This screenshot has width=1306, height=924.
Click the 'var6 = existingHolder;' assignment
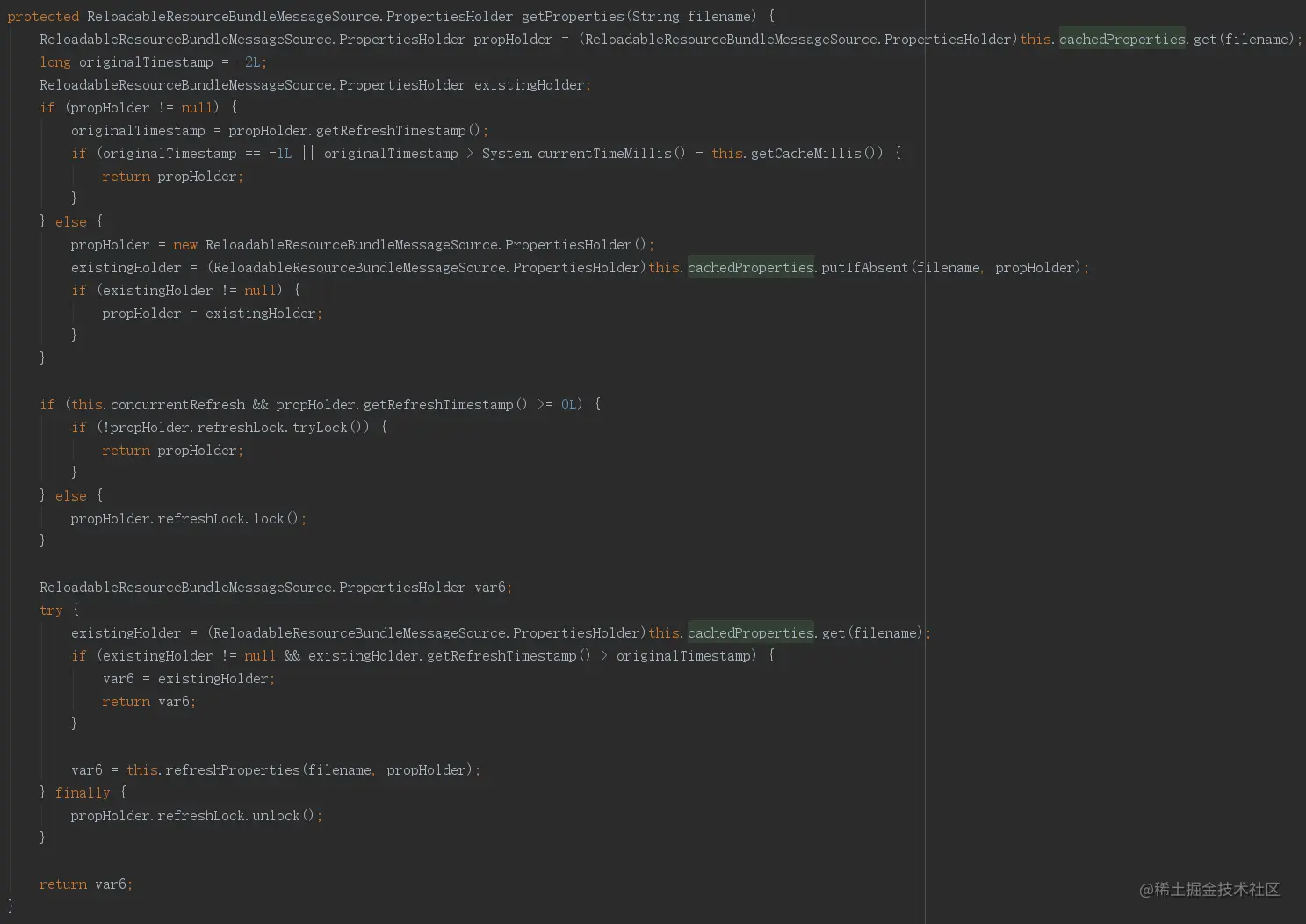pos(188,678)
